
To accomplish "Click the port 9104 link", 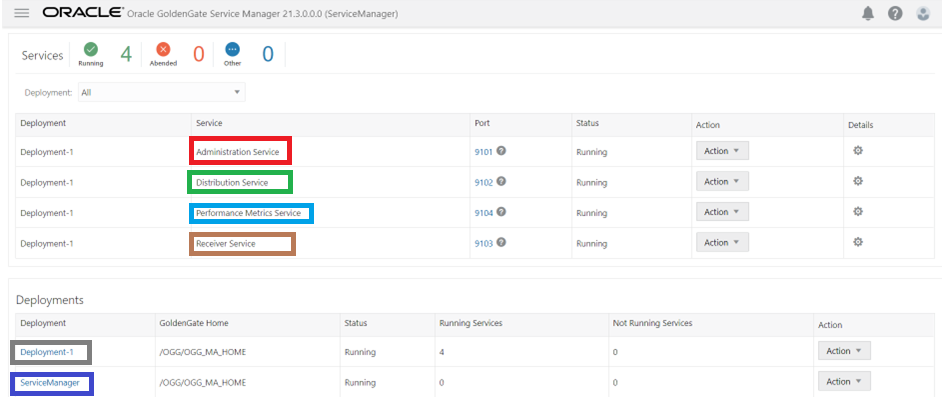I will click(x=484, y=213).
